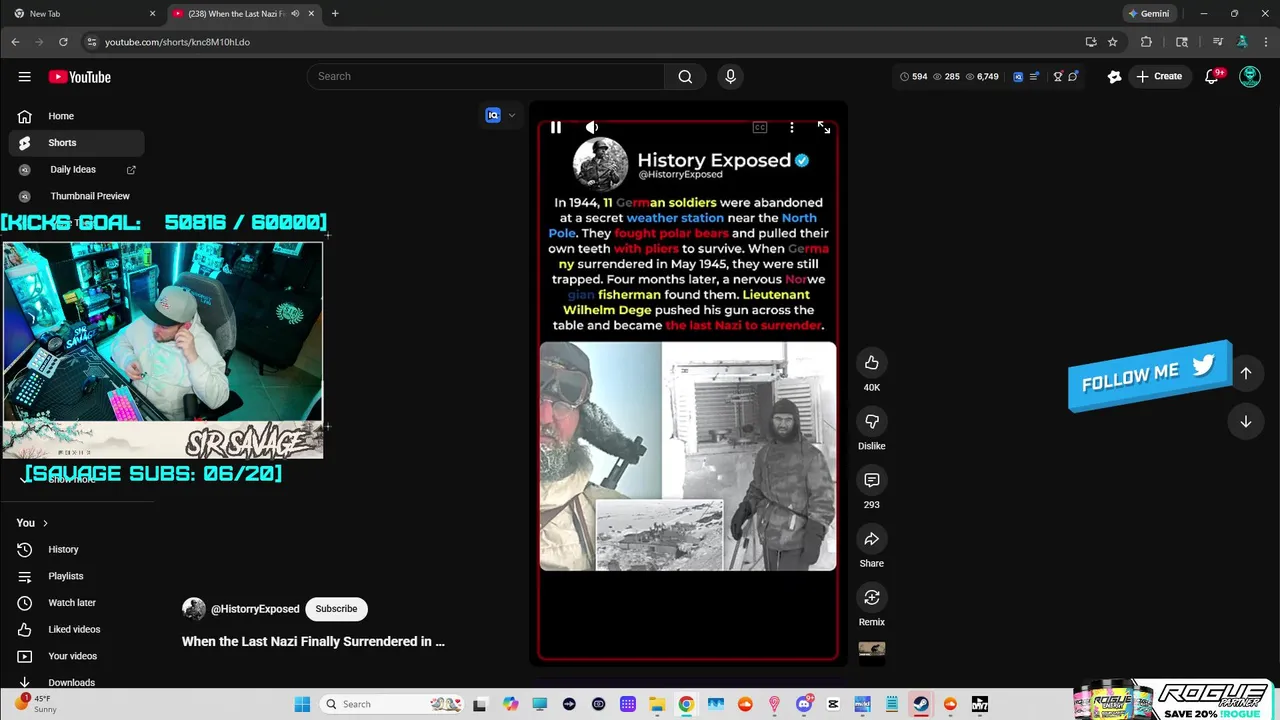Click the search magnifier button
The width and height of the screenshot is (1280, 720).
tap(685, 77)
